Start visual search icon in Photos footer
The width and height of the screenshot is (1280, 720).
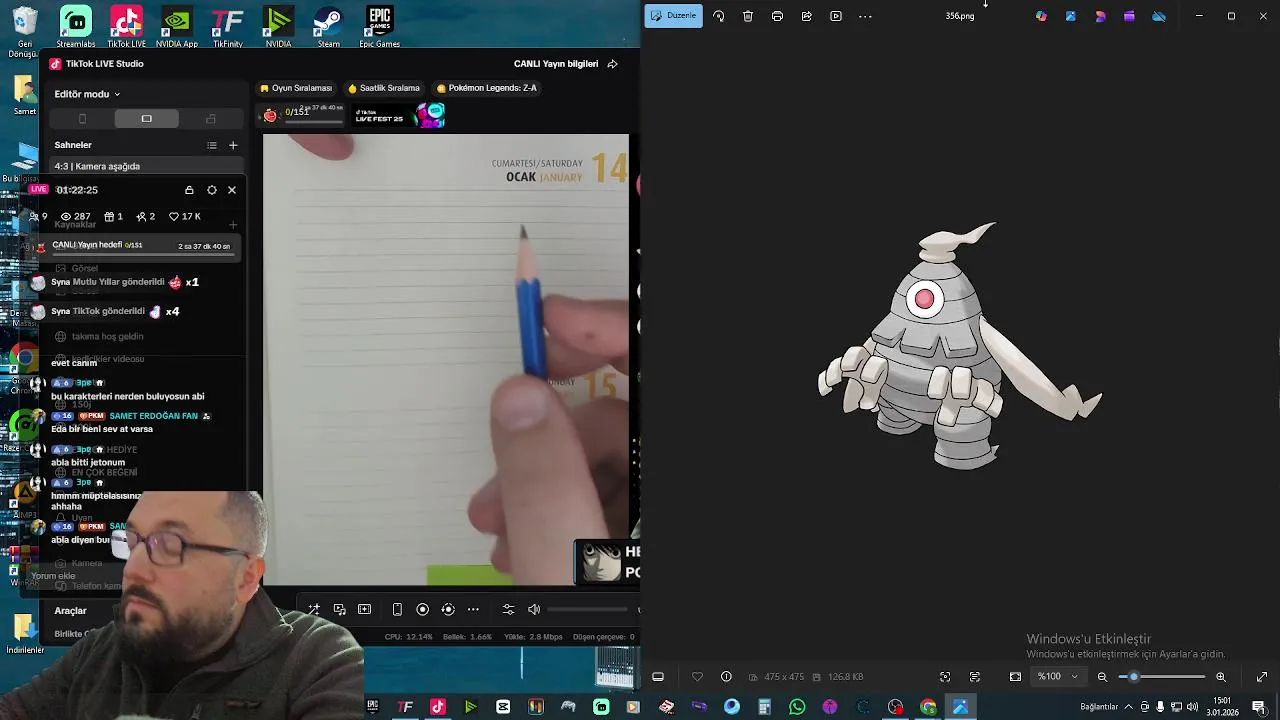pyautogui.click(x=945, y=677)
